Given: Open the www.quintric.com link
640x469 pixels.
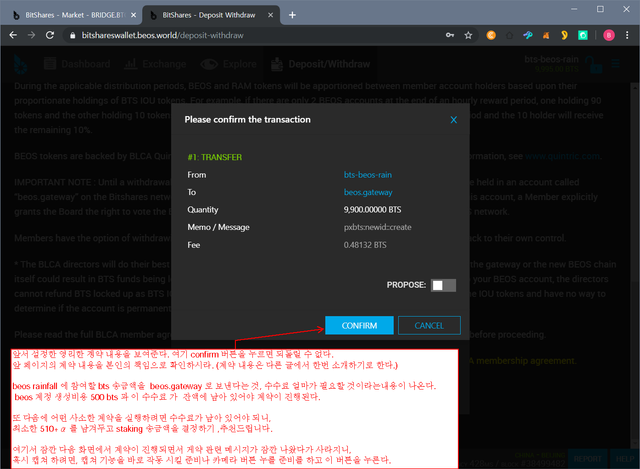Looking at the screenshot, I should tap(562, 156).
